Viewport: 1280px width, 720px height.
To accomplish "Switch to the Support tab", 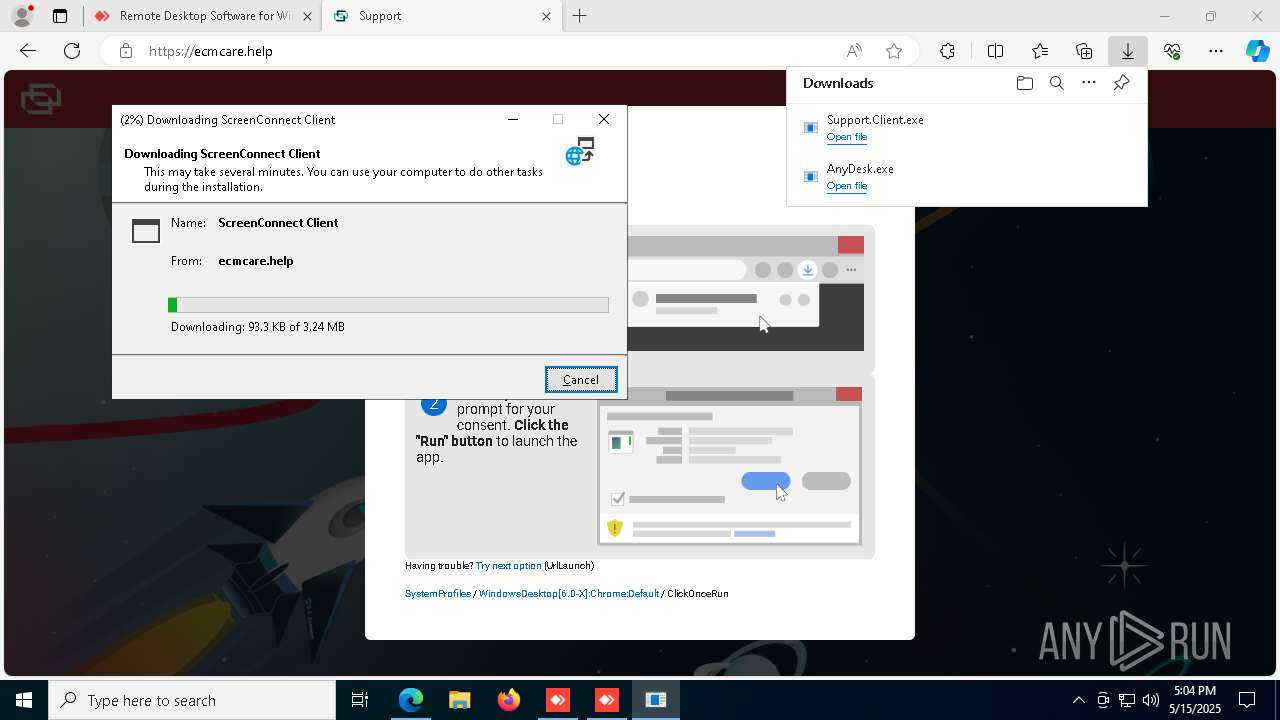I will (441, 16).
